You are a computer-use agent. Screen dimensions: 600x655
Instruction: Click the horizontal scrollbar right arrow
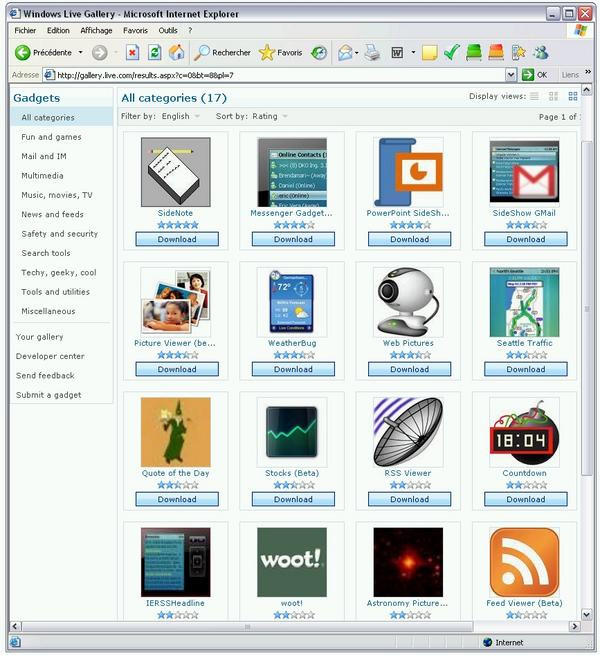pyautogui.click(x=575, y=626)
